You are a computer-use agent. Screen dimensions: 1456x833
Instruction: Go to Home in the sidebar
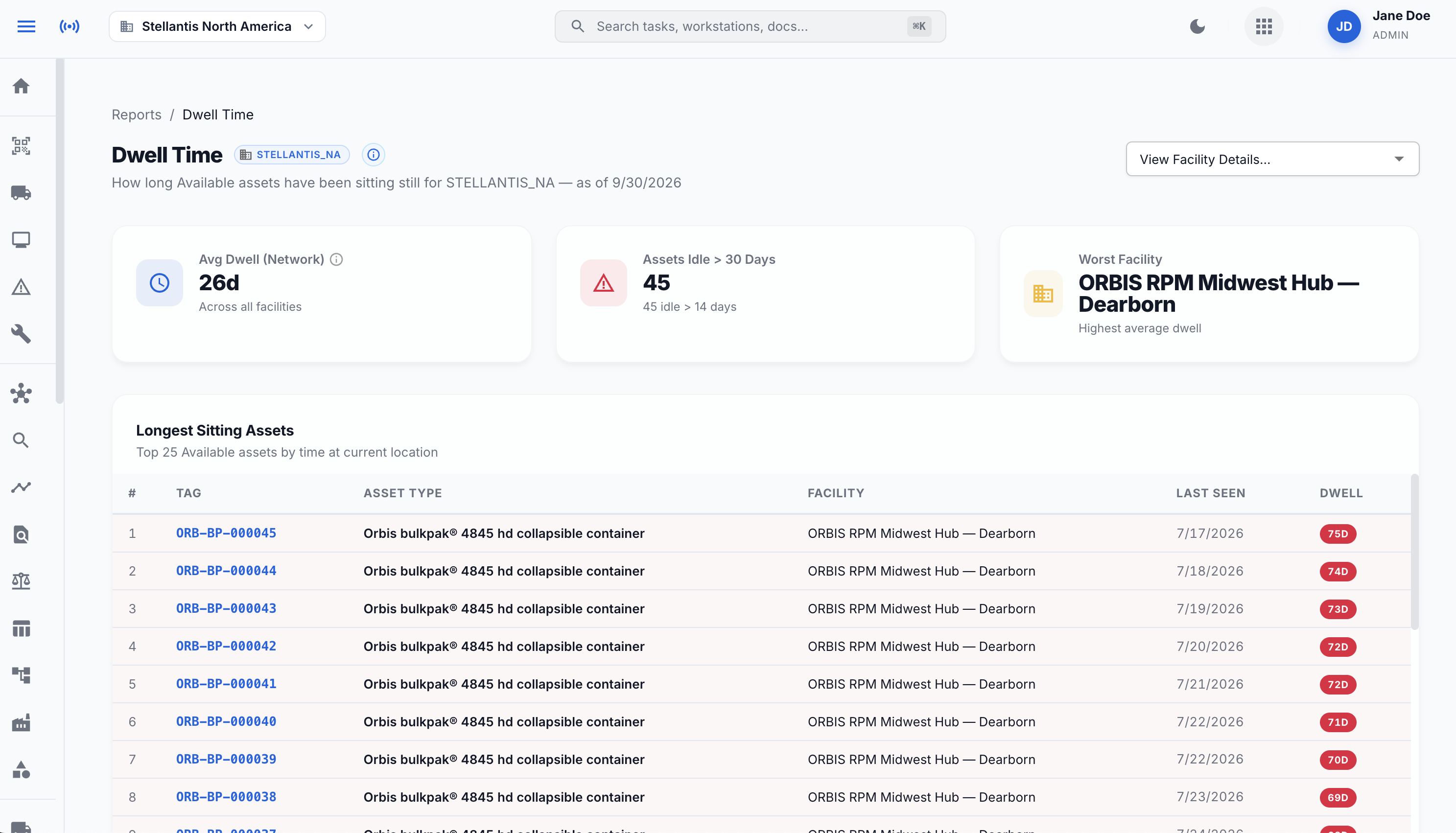point(21,87)
